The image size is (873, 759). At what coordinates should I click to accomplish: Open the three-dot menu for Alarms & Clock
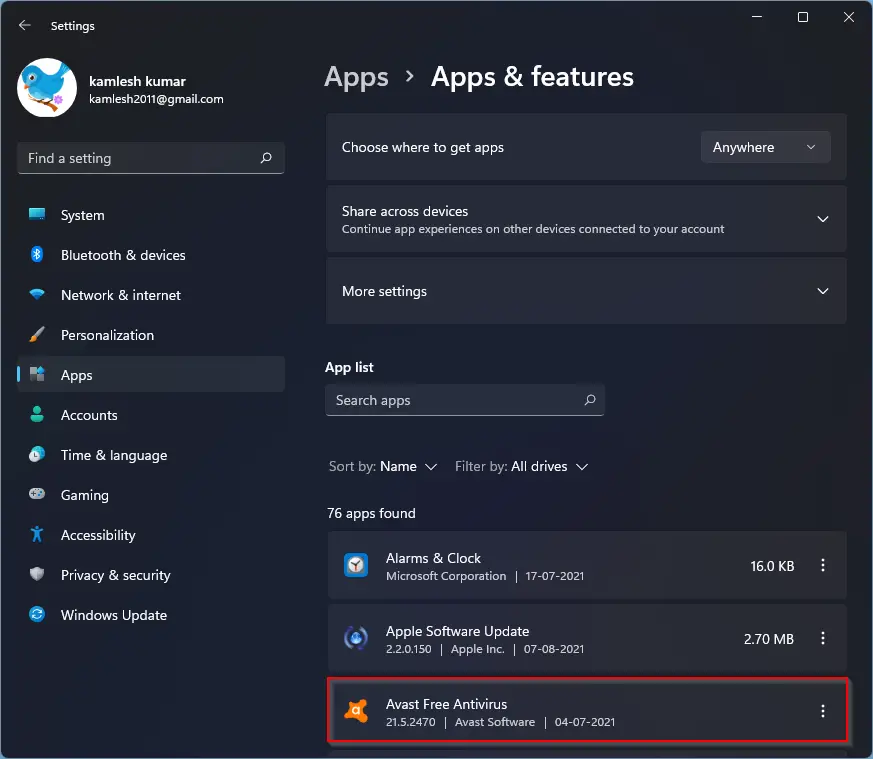tap(823, 565)
